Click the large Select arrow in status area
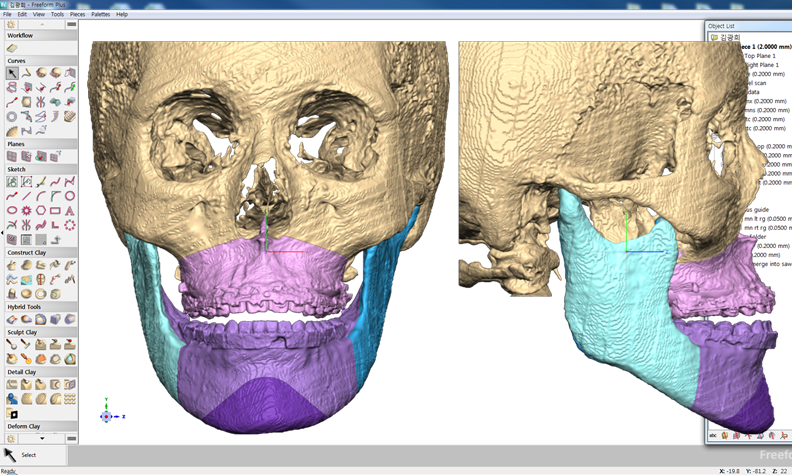792x475 pixels. pyautogui.click(x=11, y=455)
